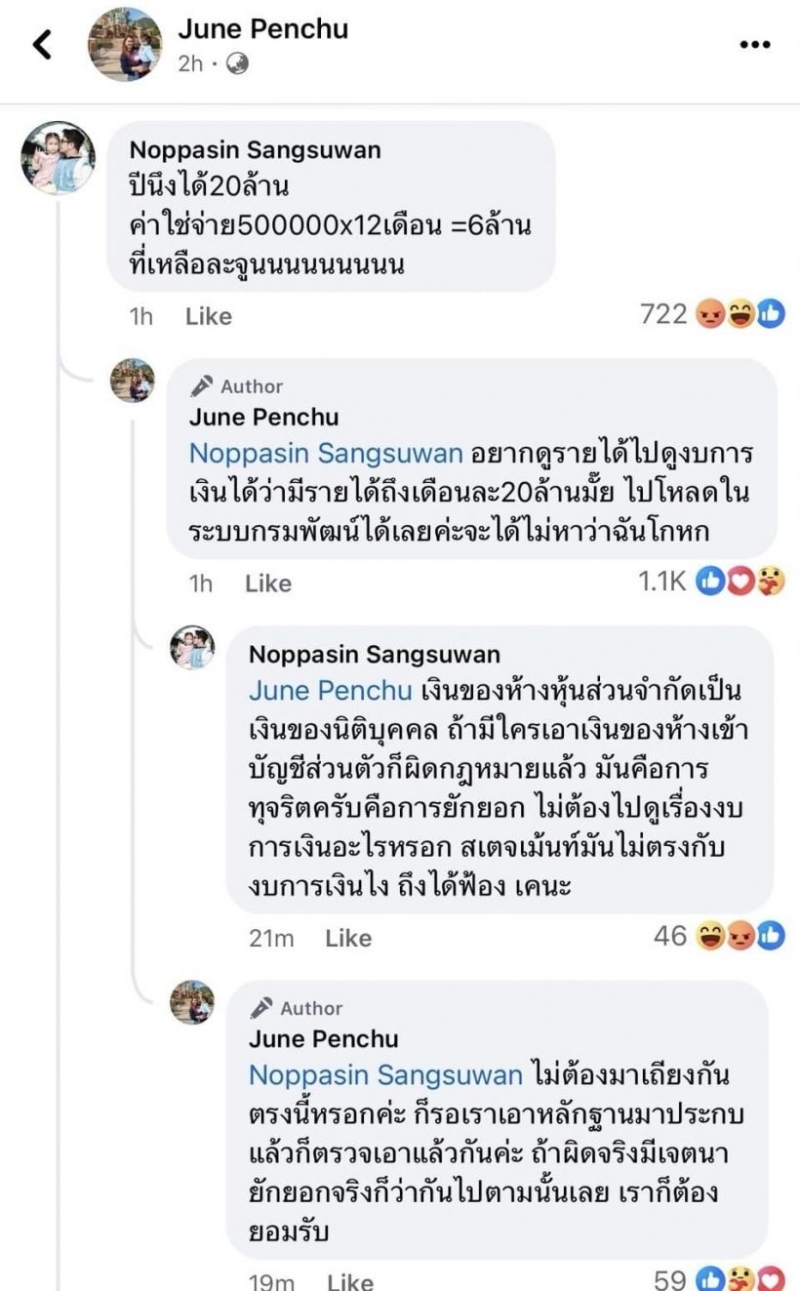Image resolution: width=800 pixels, height=1291 pixels.
Task: Open the three-dot more options menu
Action: coord(755,45)
